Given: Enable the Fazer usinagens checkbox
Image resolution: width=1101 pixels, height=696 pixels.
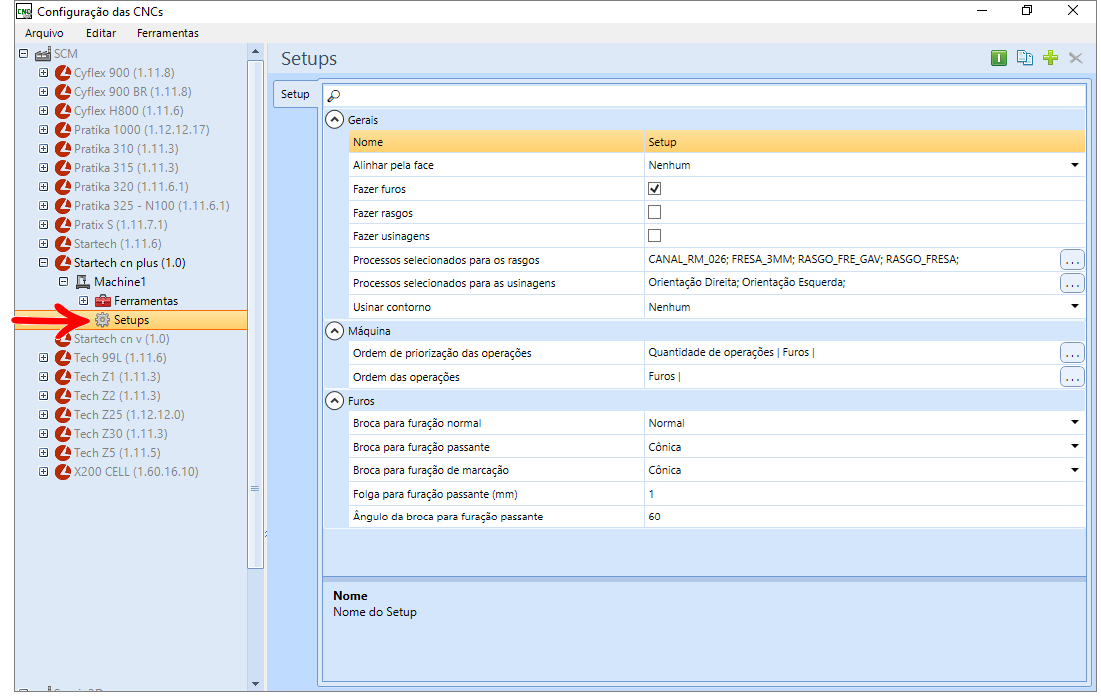Looking at the screenshot, I should (x=654, y=235).
